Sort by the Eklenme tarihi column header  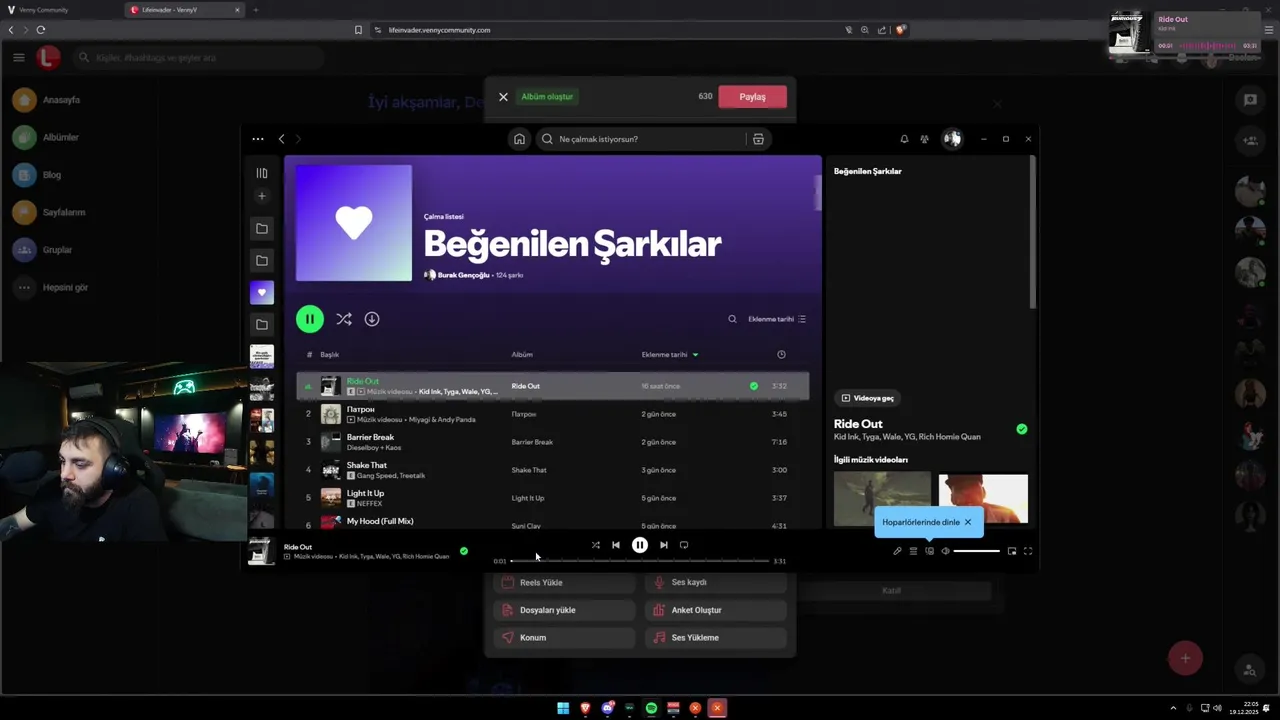669,355
